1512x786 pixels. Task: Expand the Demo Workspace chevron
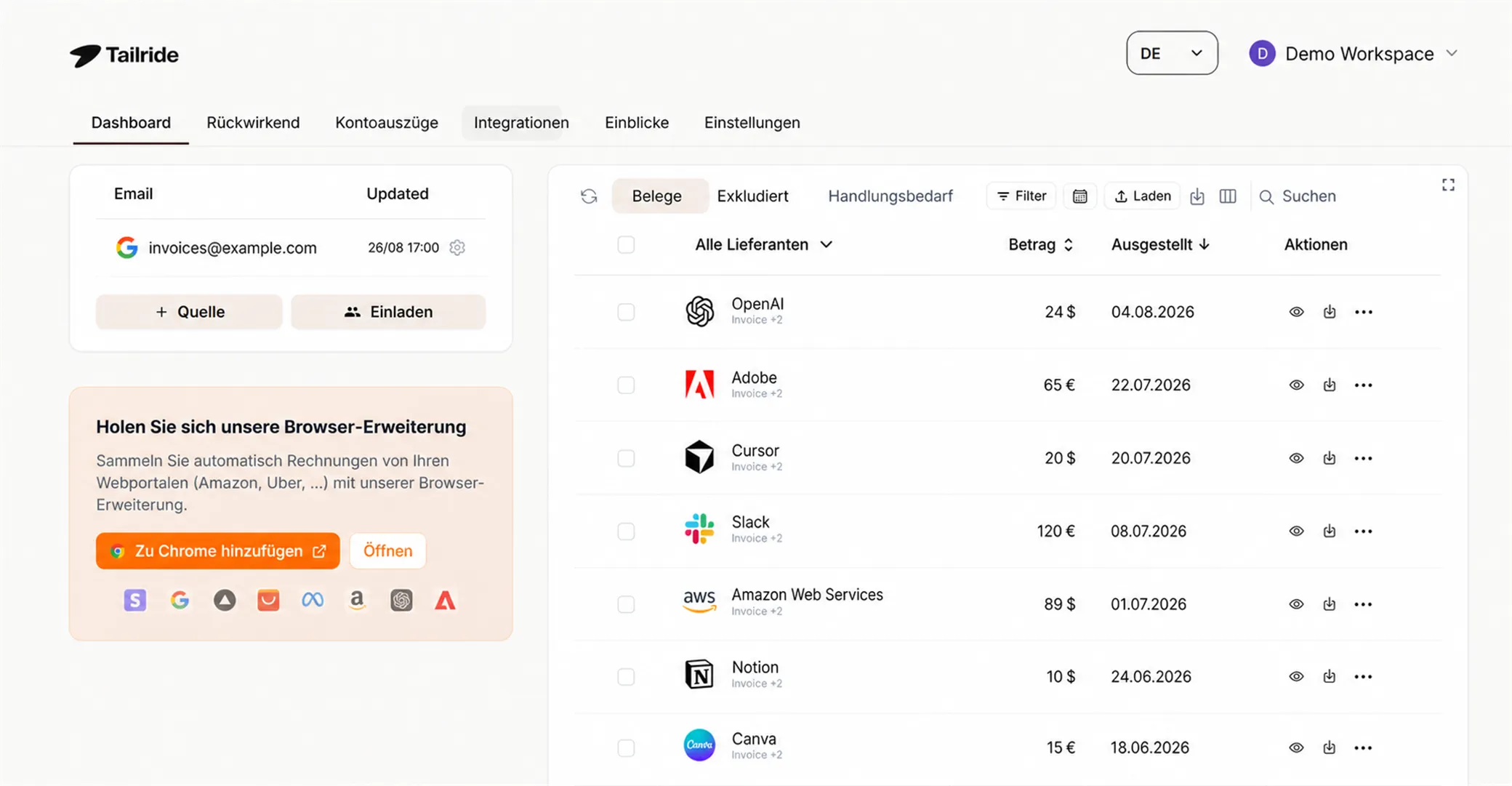[x=1452, y=53]
